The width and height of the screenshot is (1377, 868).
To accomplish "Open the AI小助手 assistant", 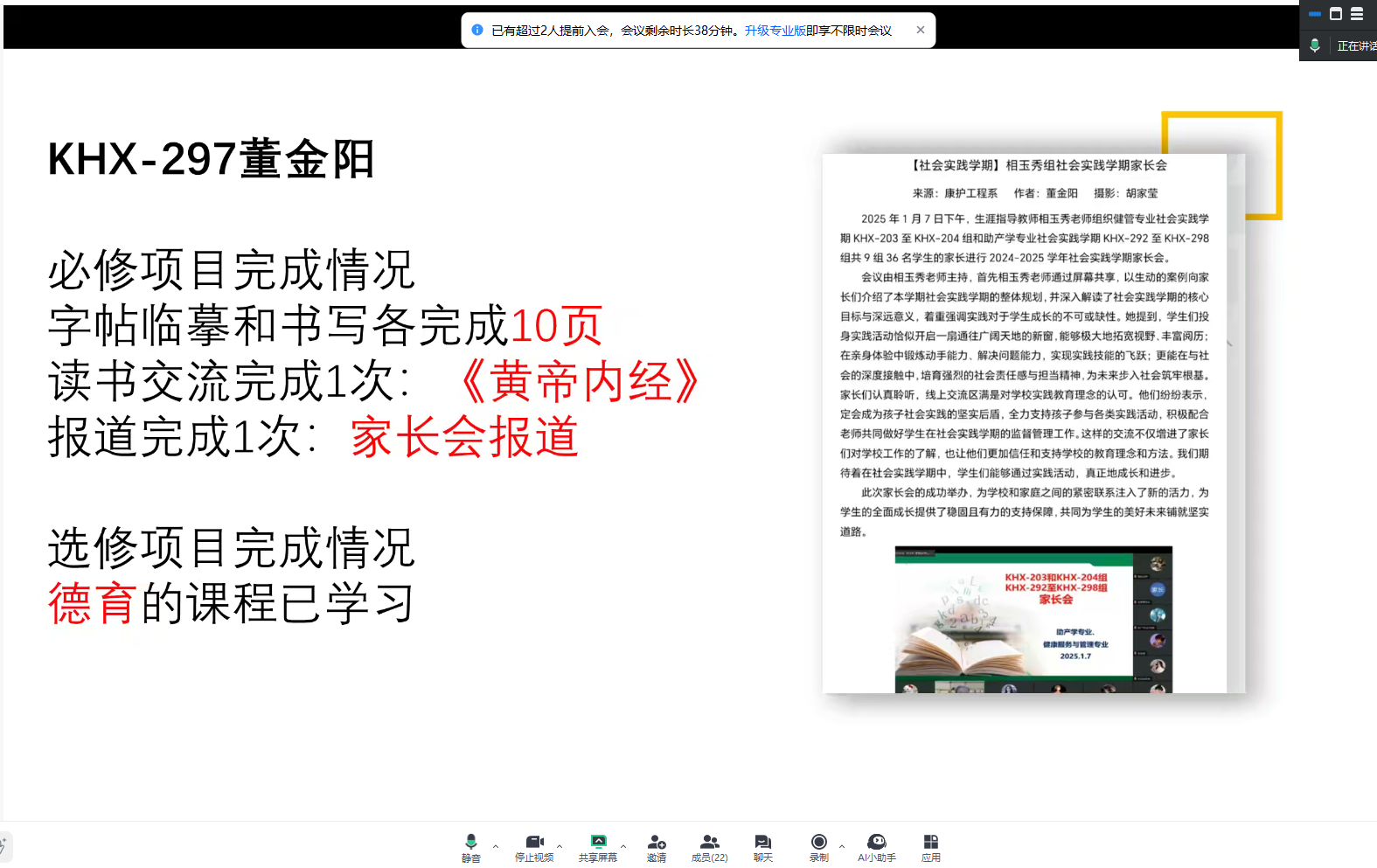I will (876, 846).
